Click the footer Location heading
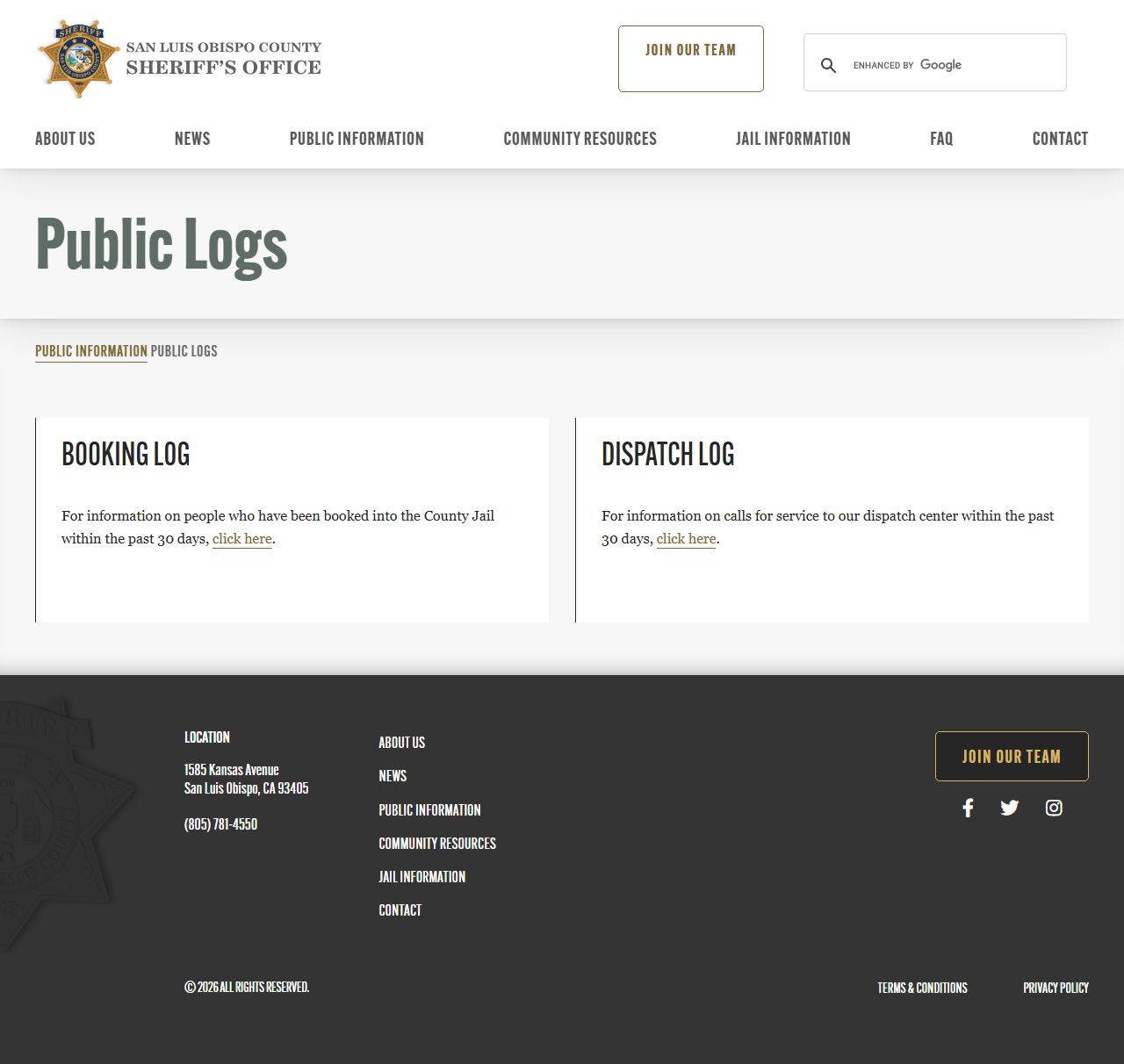This screenshot has height=1064, width=1124. [x=206, y=737]
